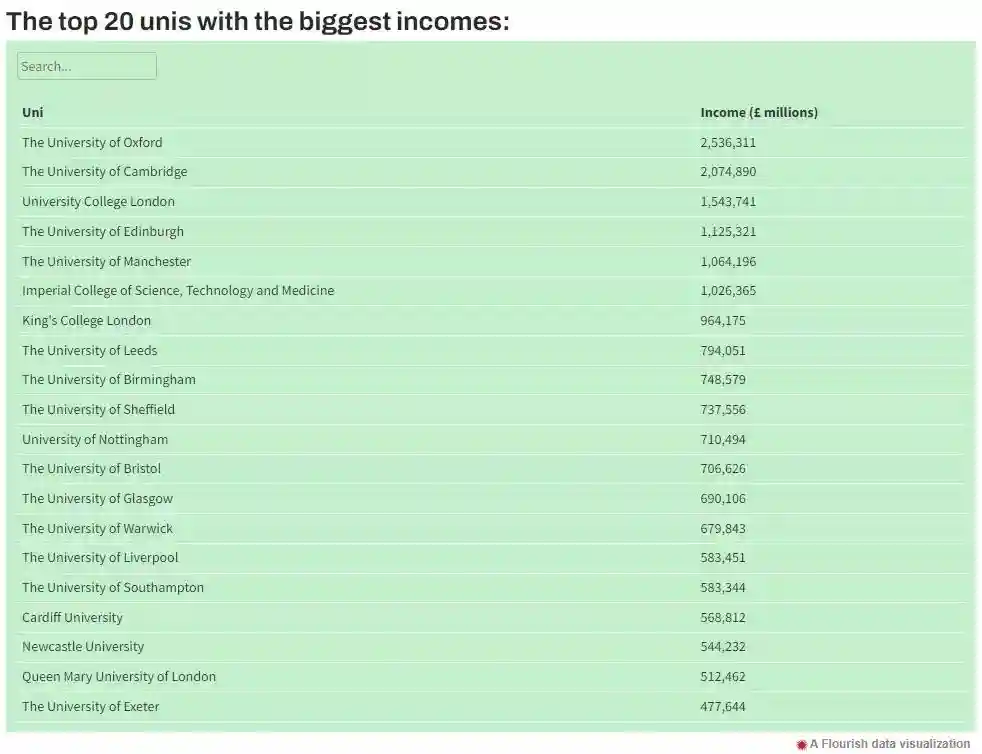Click Glasgow's income value 690,106
This screenshot has height=754, width=982.
[x=722, y=498]
